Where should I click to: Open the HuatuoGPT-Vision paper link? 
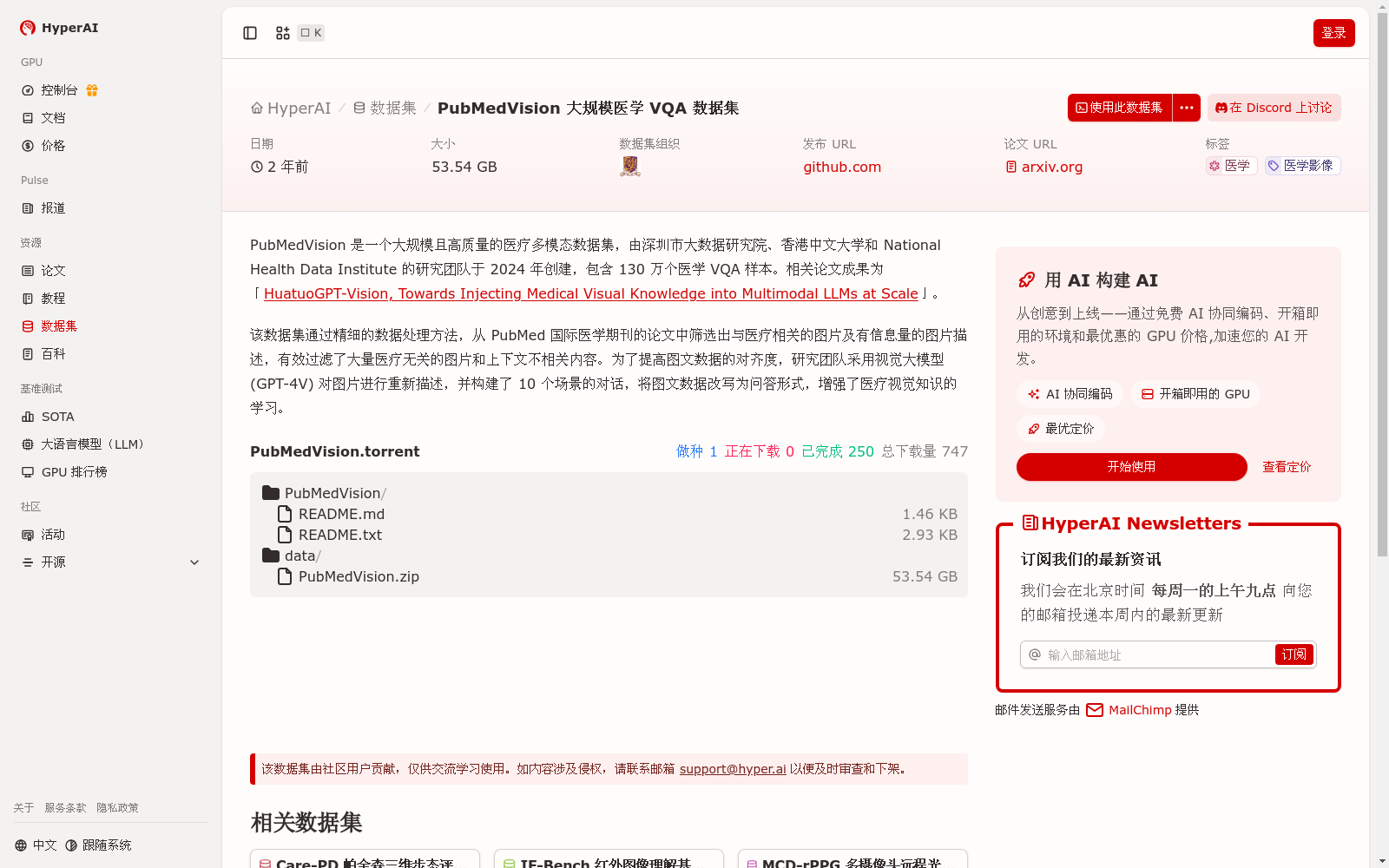(x=590, y=293)
